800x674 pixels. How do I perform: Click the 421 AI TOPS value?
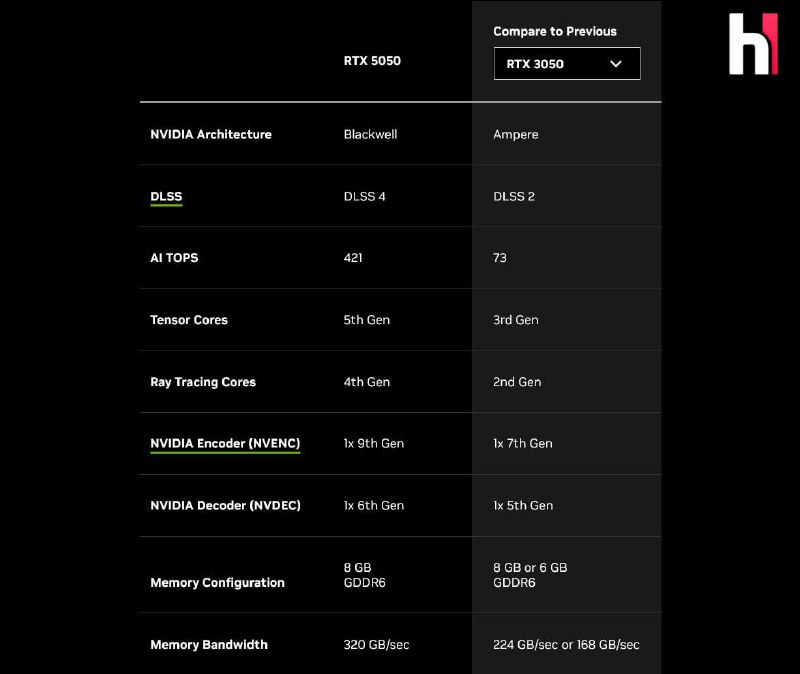coord(353,258)
